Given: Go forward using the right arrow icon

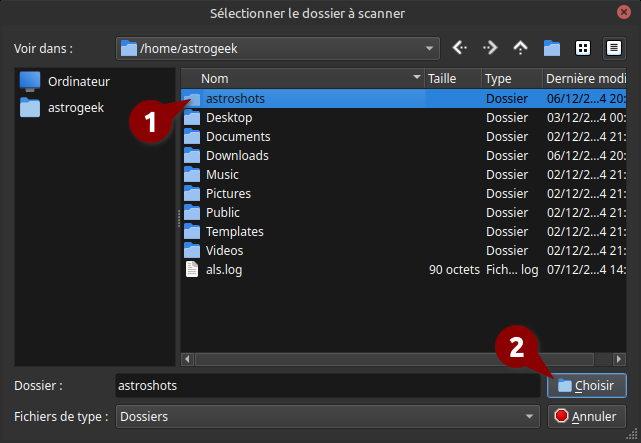Looking at the screenshot, I should coord(490,48).
